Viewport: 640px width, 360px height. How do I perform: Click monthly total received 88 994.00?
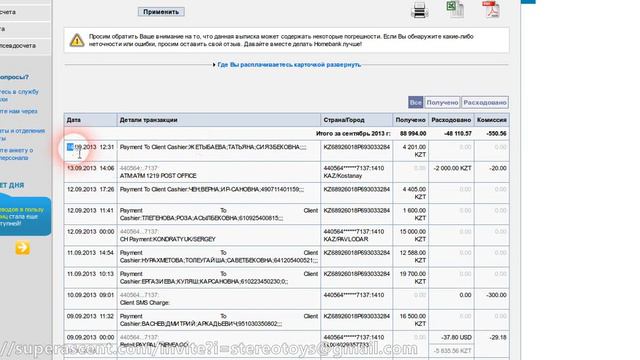413,133
